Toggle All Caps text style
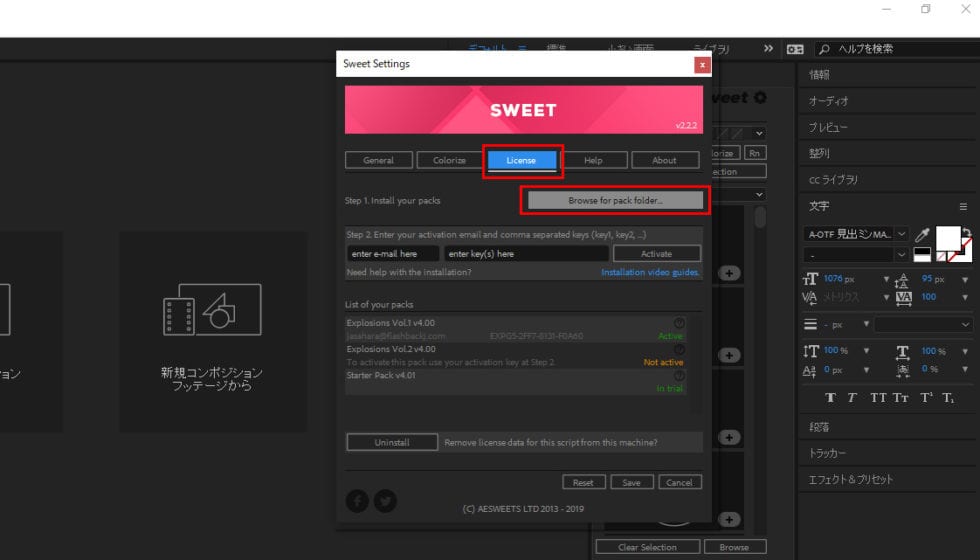 (x=878, y=398)
